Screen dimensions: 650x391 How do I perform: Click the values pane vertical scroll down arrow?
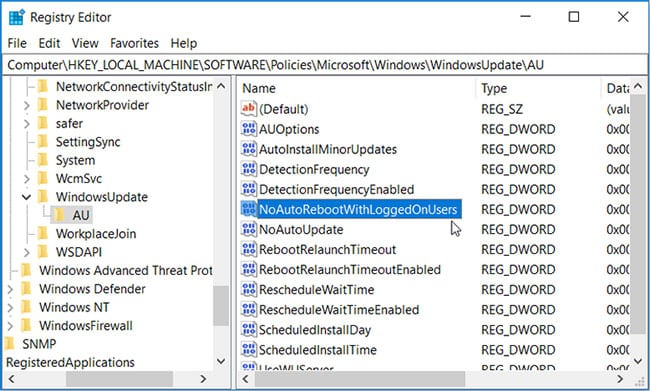(x=638, y=361)
